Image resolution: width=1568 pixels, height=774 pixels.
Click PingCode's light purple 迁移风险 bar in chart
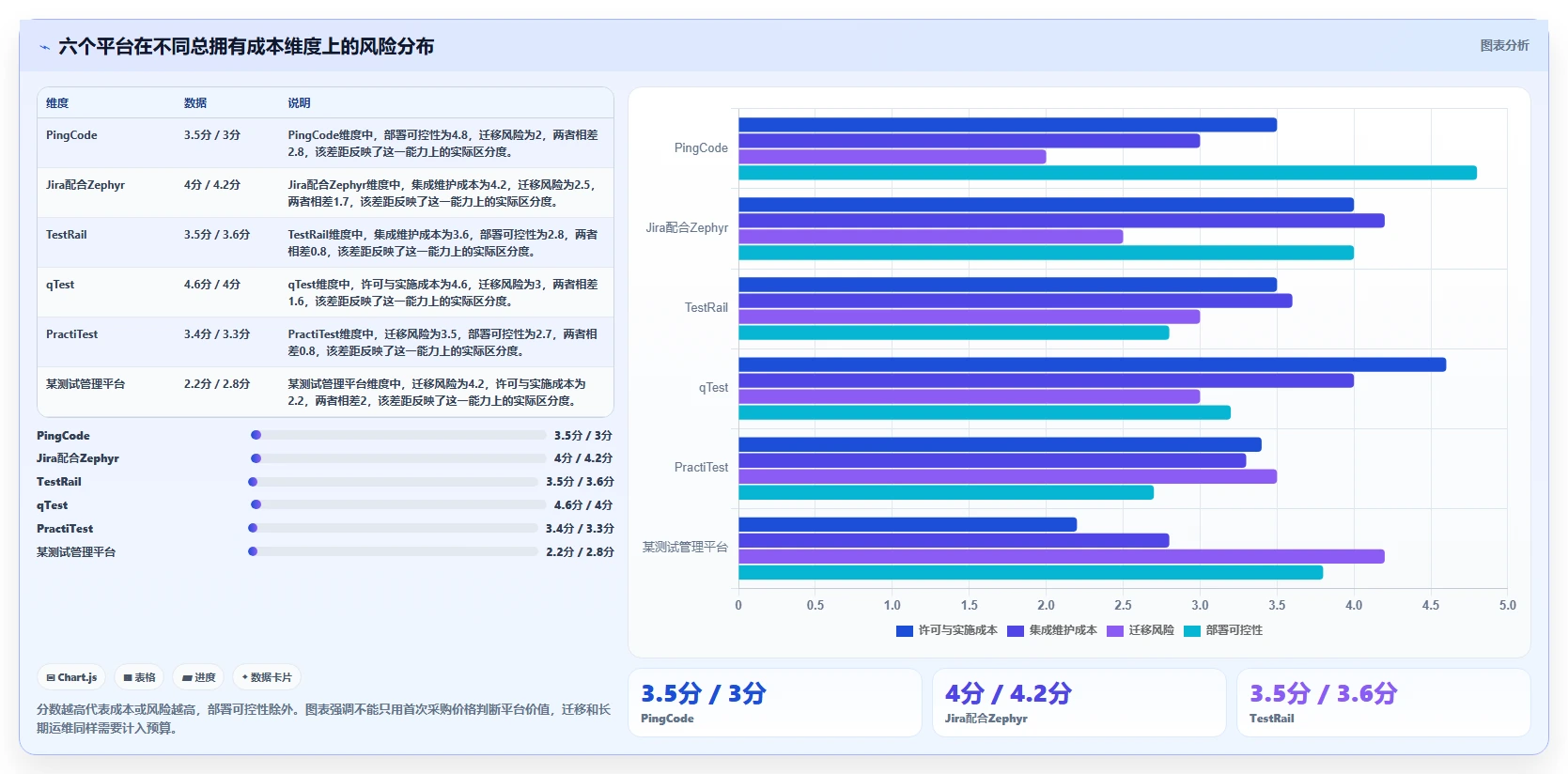coord(893,157)
